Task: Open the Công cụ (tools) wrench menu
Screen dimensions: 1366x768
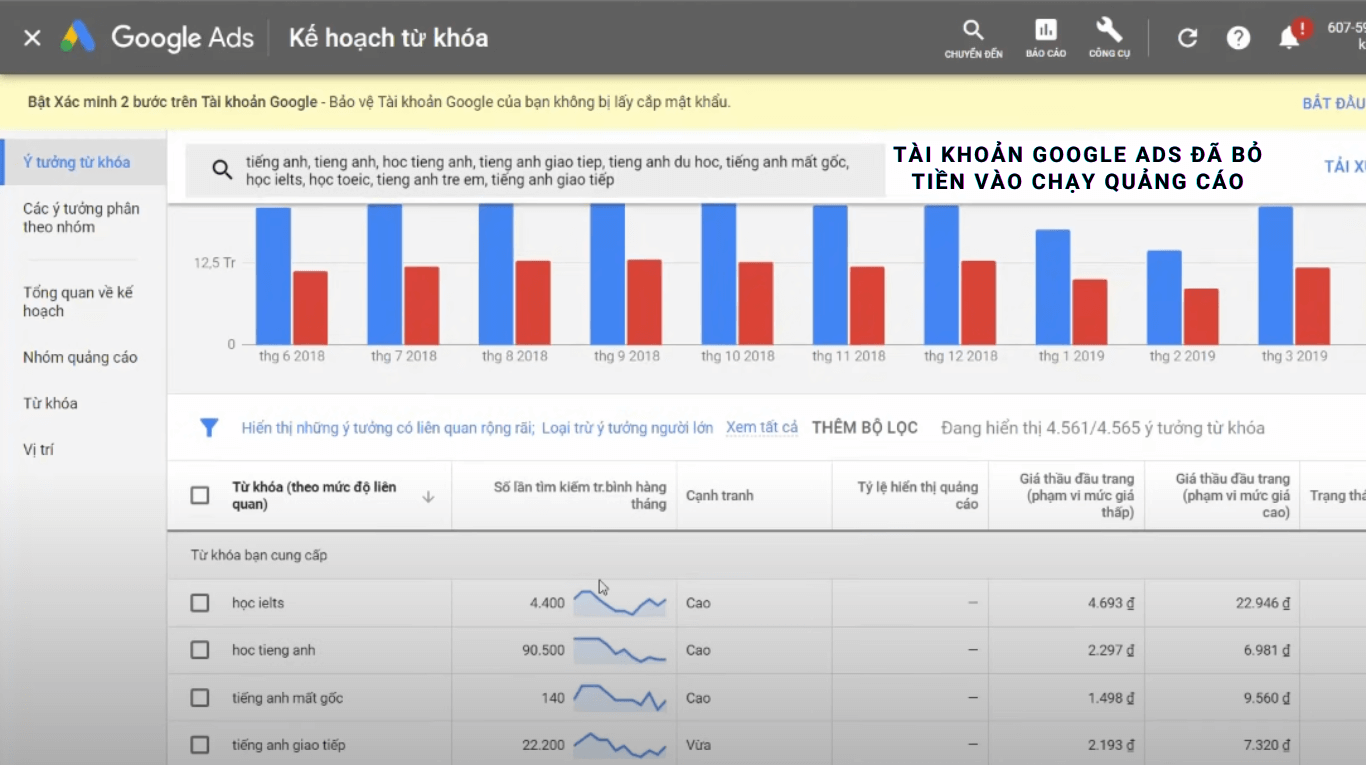Action: [1108, 37]
